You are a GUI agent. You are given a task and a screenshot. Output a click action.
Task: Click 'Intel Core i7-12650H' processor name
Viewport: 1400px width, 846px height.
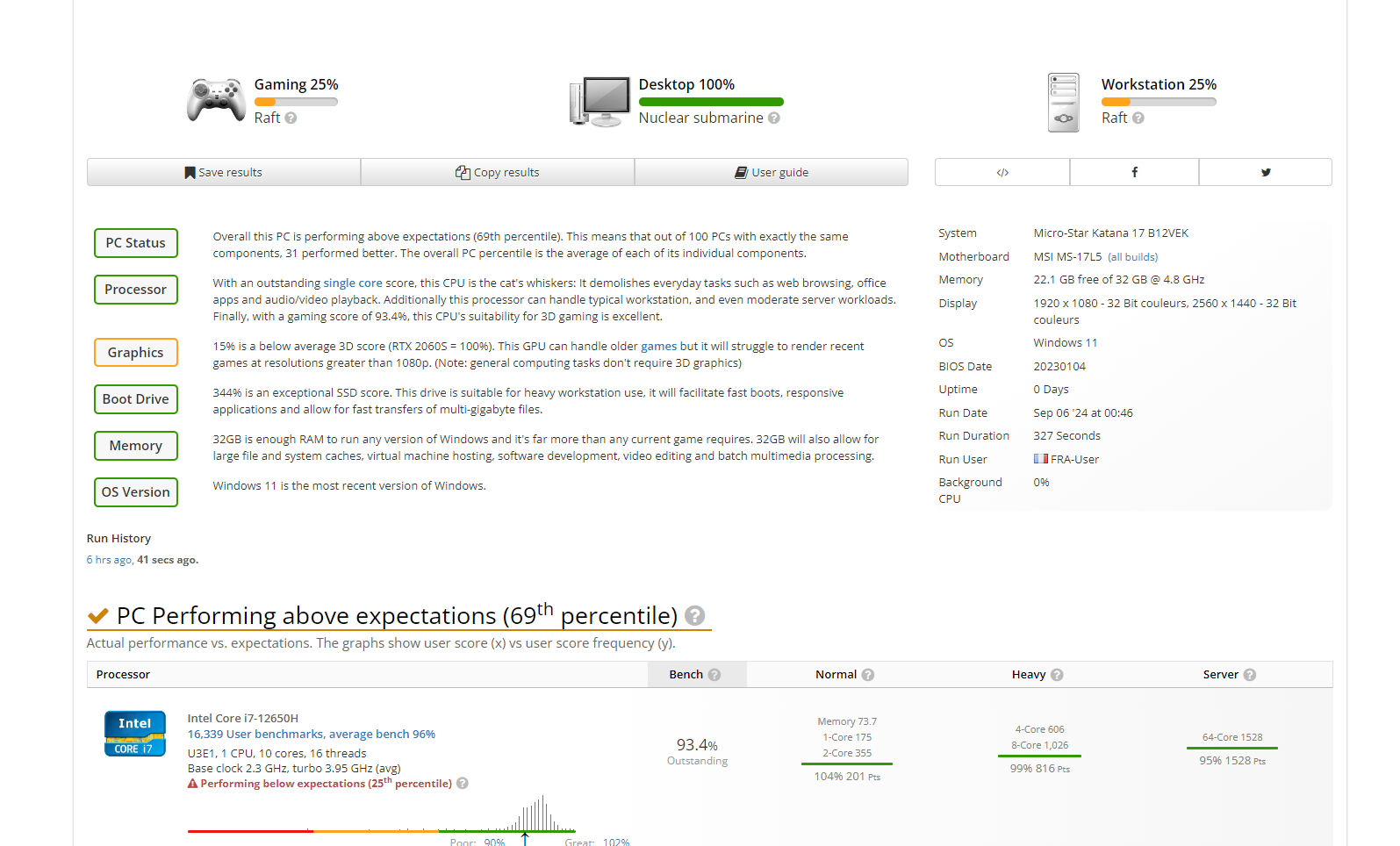pos(243,719)
